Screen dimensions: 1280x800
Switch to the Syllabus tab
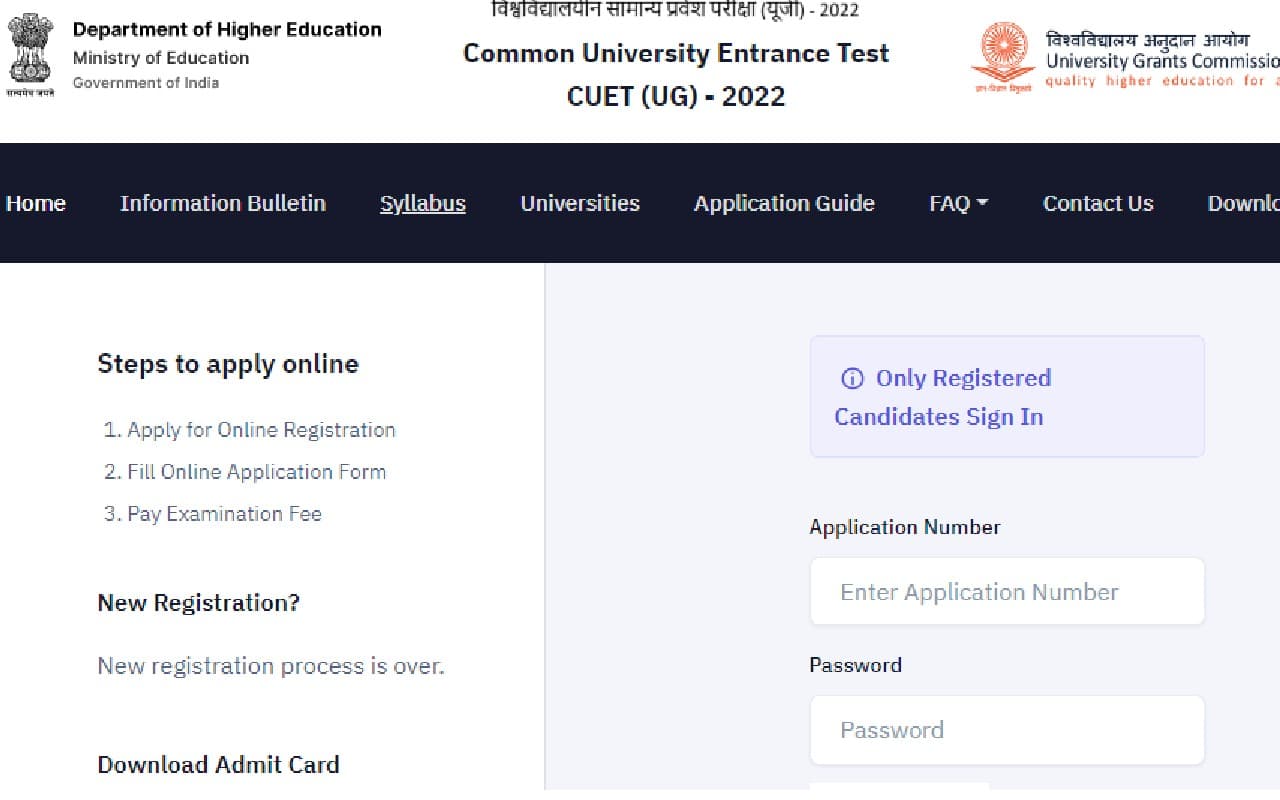[x=422, y=203]
